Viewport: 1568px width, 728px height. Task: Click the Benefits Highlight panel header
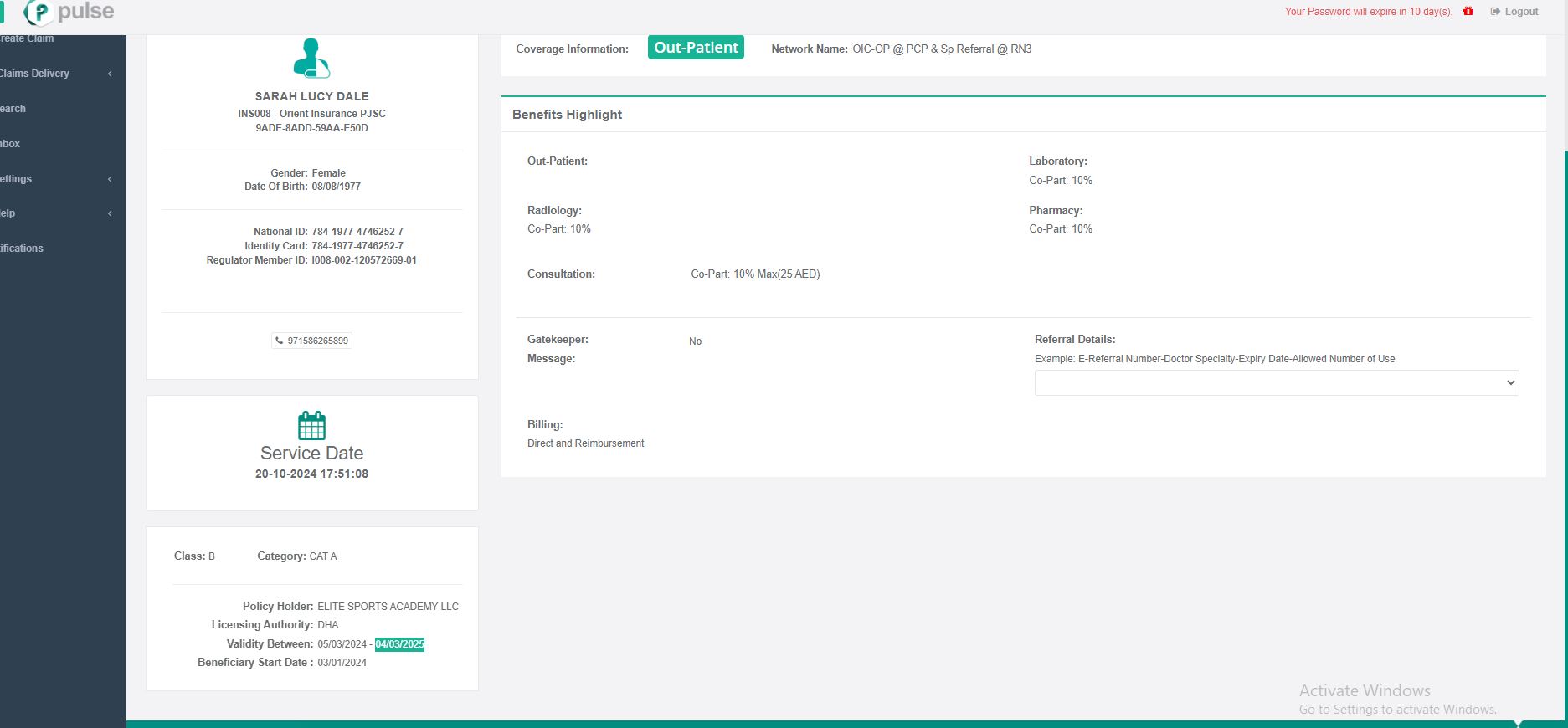click(x=568, y=115)
